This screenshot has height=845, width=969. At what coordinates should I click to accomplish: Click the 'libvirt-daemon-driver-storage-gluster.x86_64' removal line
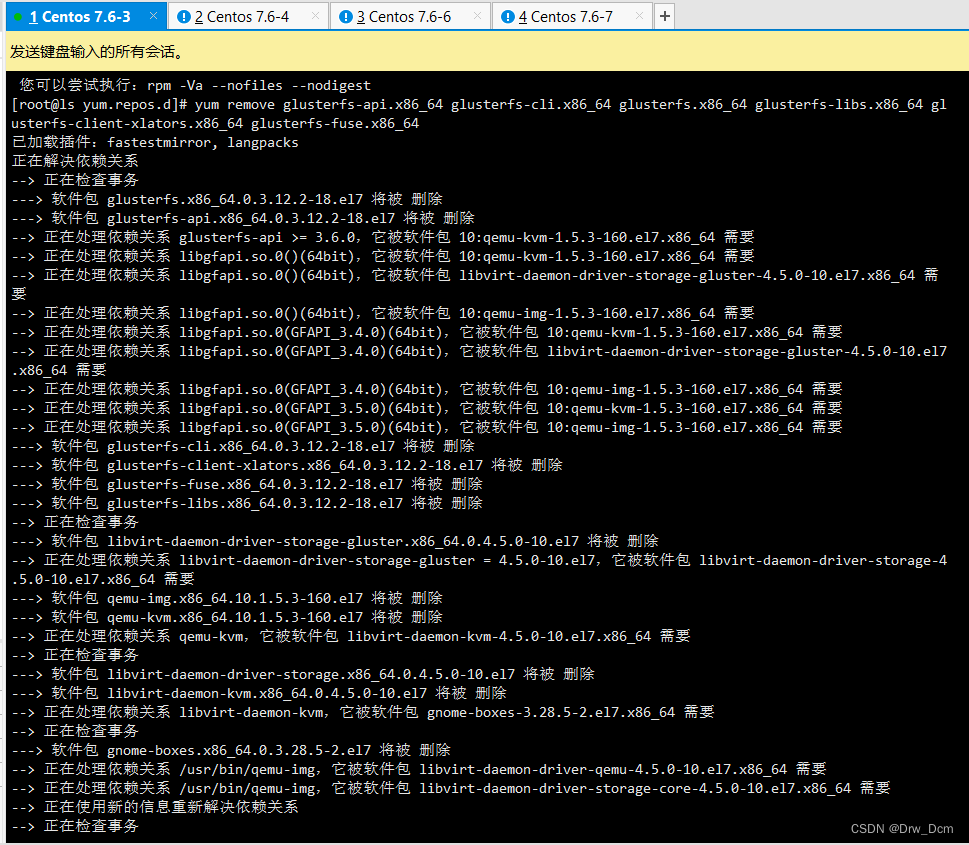tap(336, 541)
